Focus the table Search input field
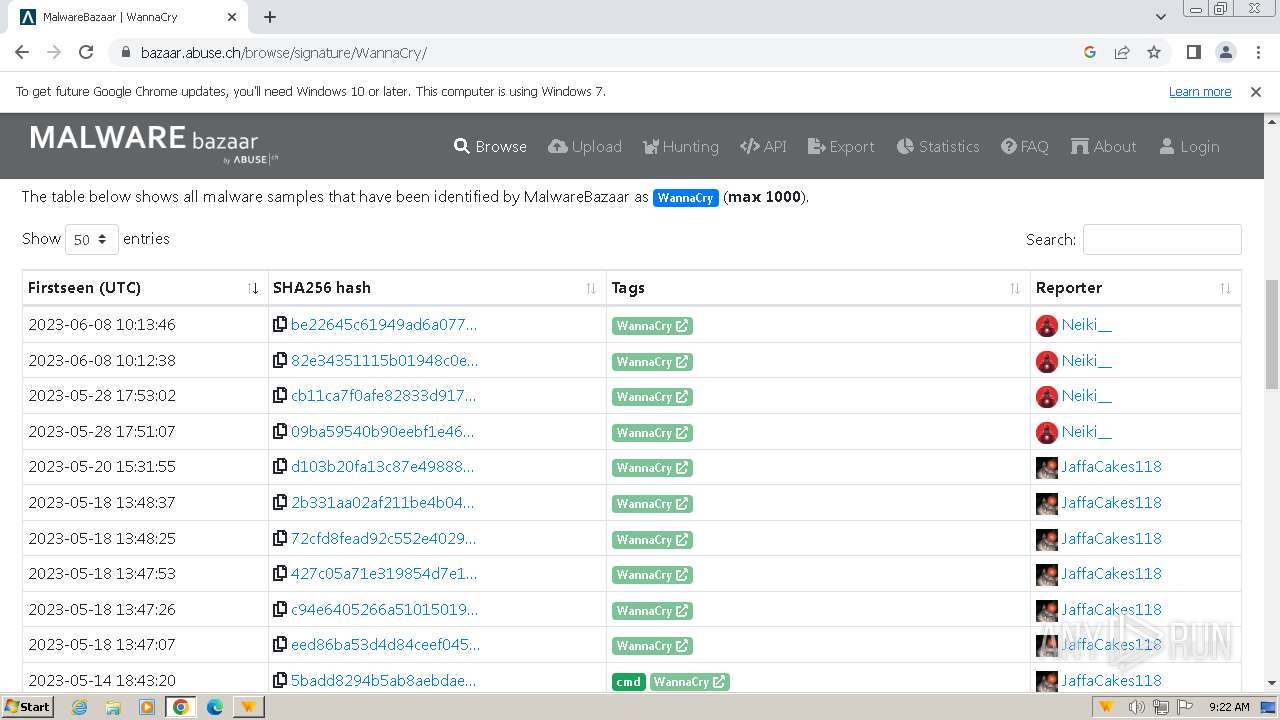The width and height of the screenshot is (1280, 720). click(1162, 240)
